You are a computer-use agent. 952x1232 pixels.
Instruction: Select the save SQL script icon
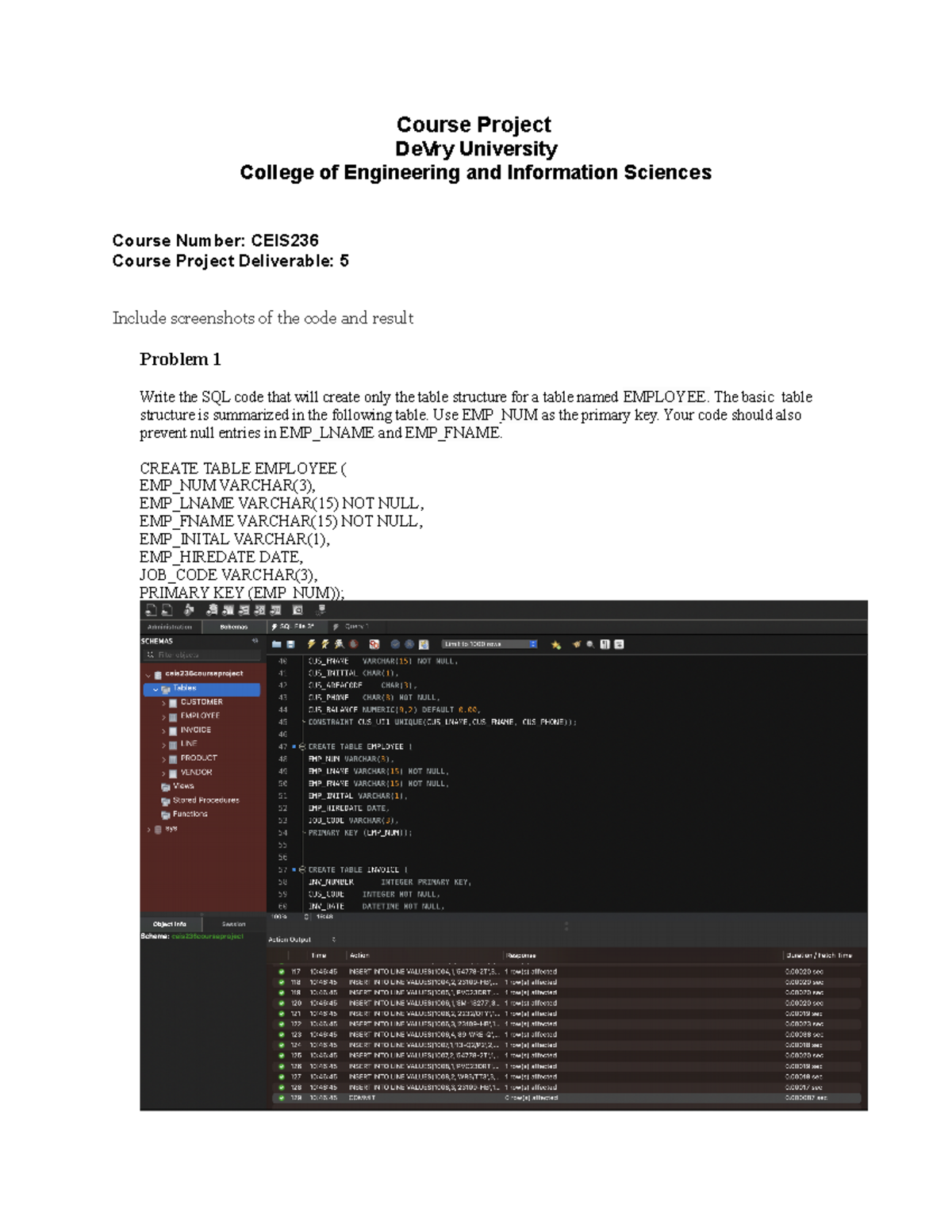point(291,643)
